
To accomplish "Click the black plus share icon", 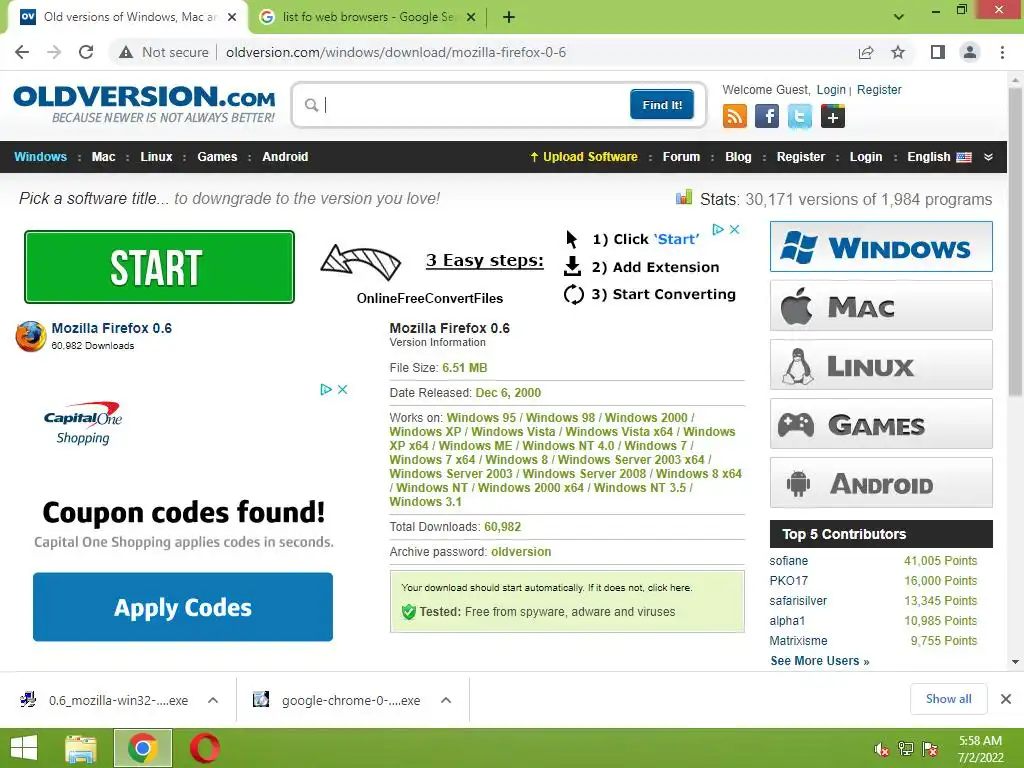I will point(833,116).
